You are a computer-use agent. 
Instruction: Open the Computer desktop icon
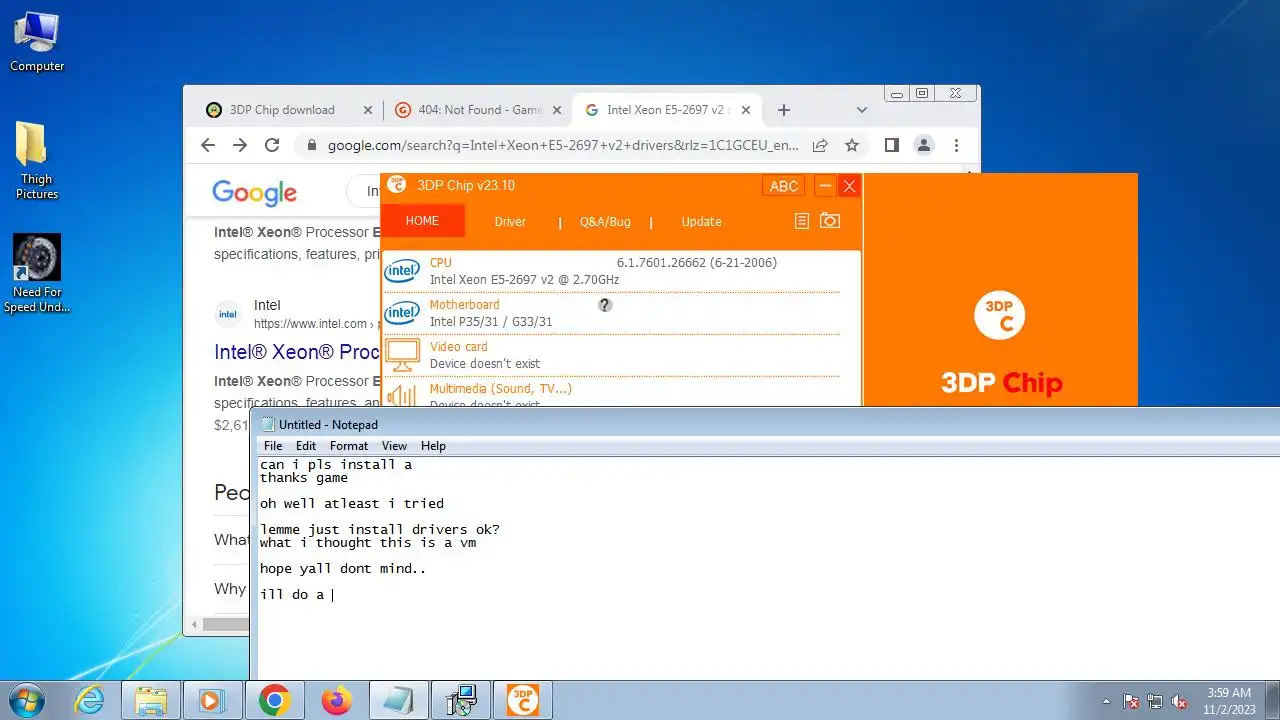pyautogui.click(x=37, y=41)
